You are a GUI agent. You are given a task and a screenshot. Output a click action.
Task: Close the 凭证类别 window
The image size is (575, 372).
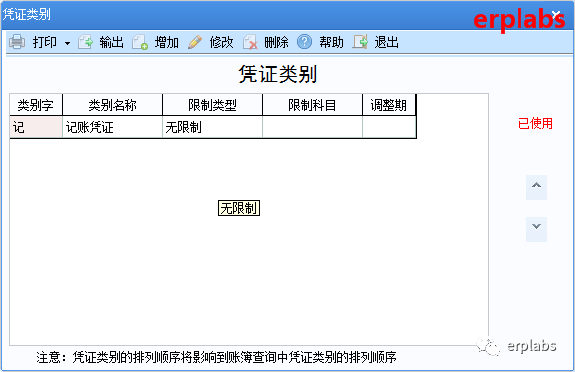pyautogui.click(x=556, y=15)
